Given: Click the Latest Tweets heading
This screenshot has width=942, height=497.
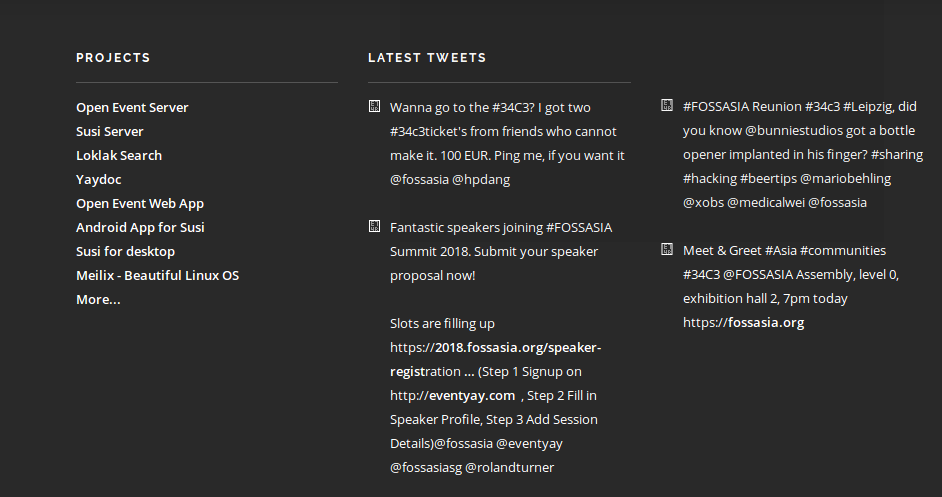Looking at the screenshot, I should (427, 58).
